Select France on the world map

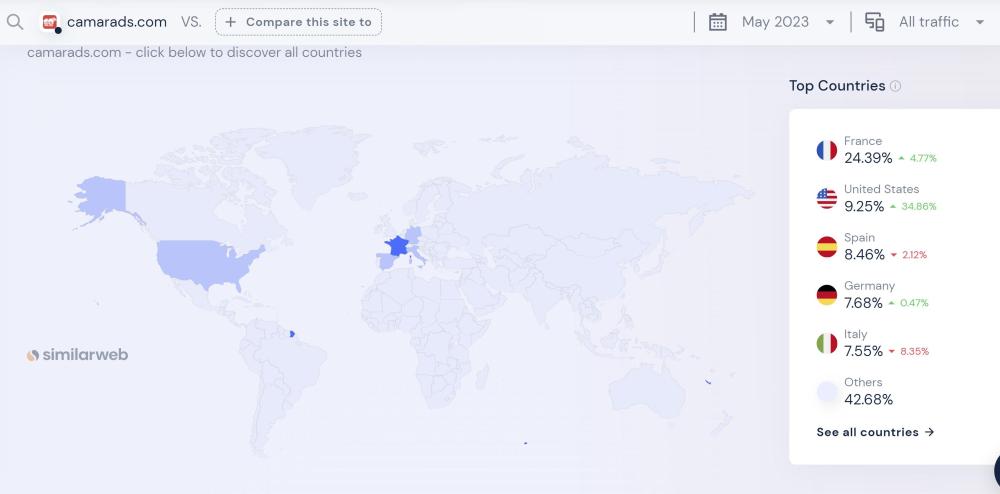tap(398, 246)
